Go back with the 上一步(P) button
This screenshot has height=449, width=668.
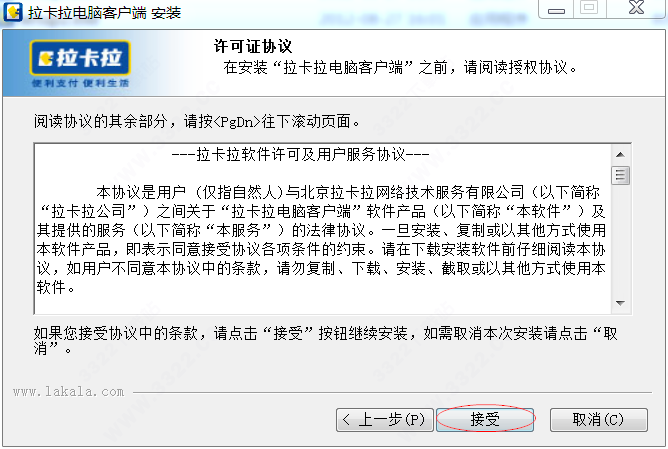[385, 420]
